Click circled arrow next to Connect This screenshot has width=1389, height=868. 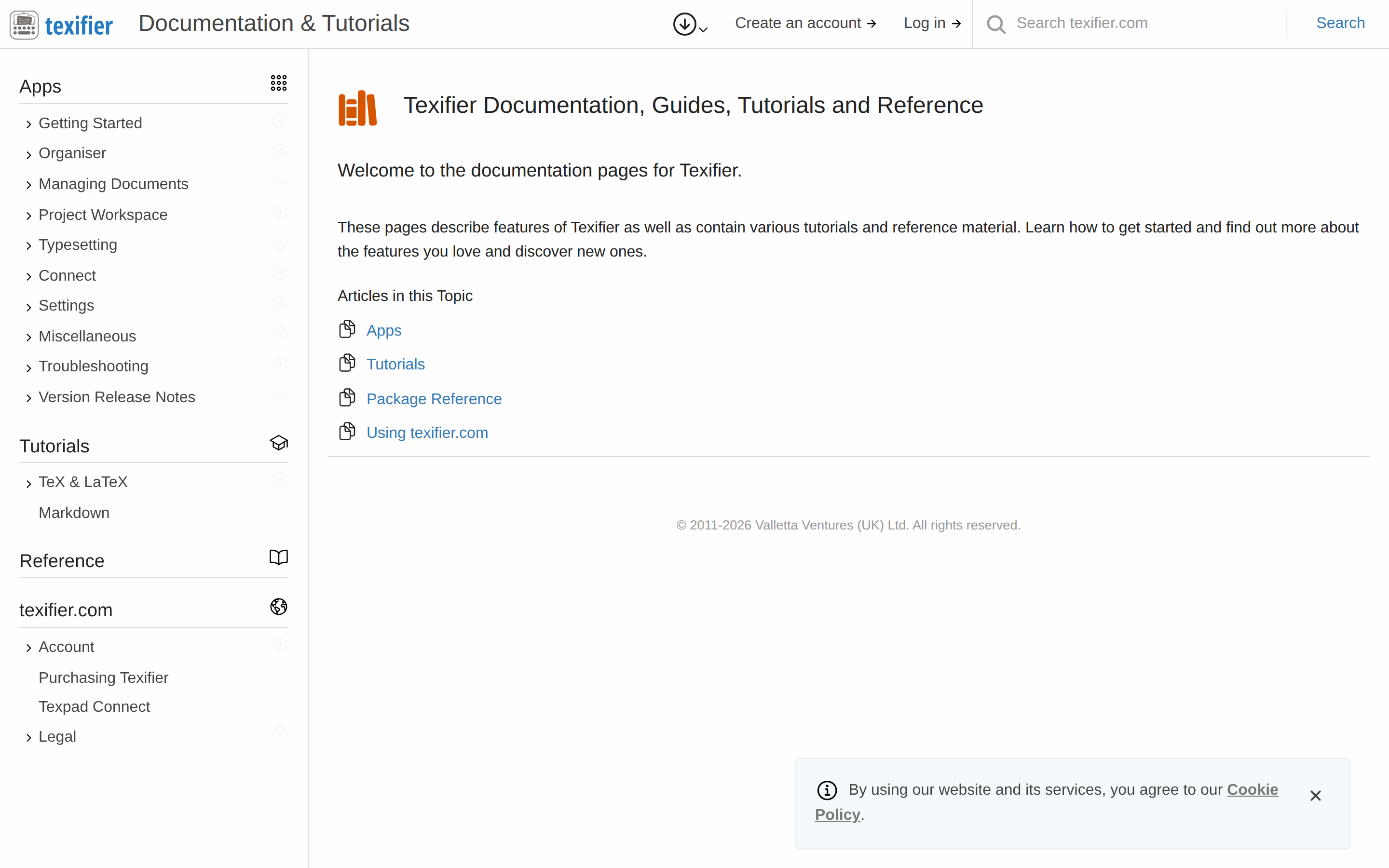[x=280, y=272]
